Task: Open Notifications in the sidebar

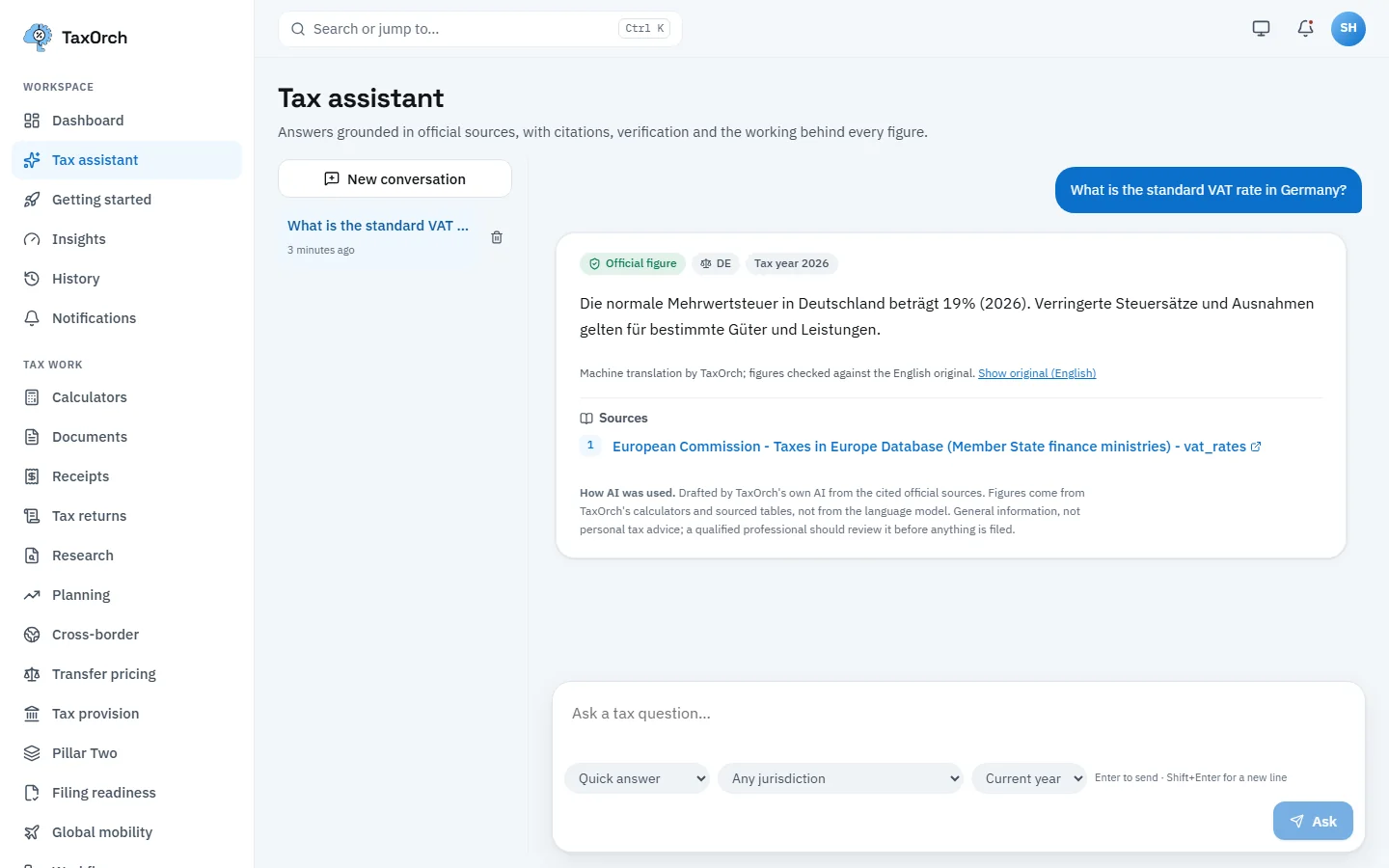Action: click(x=126, y=318)
